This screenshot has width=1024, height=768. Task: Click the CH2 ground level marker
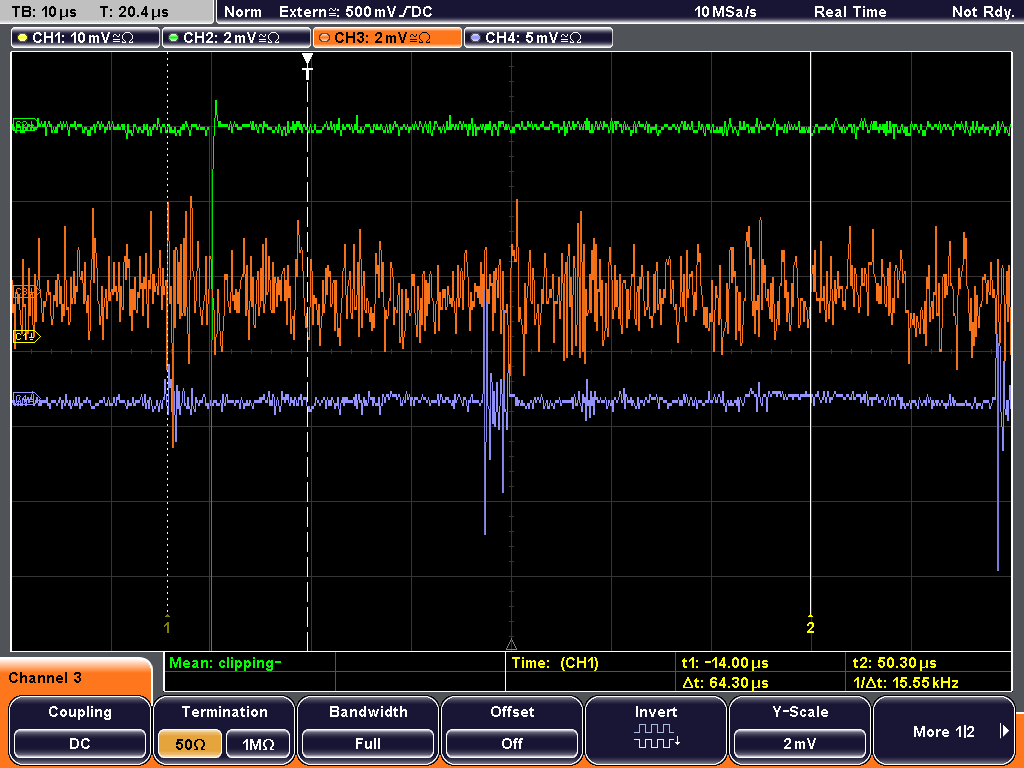(x=25, y=125)
